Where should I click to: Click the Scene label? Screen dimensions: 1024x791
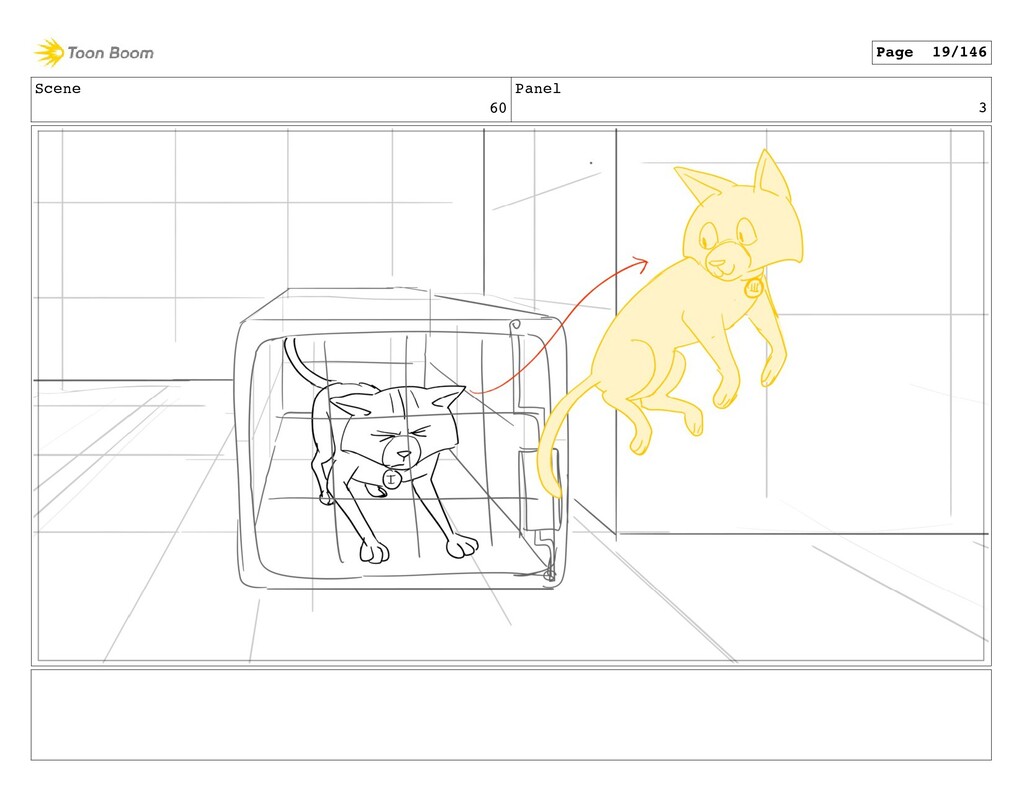[58, 89]
